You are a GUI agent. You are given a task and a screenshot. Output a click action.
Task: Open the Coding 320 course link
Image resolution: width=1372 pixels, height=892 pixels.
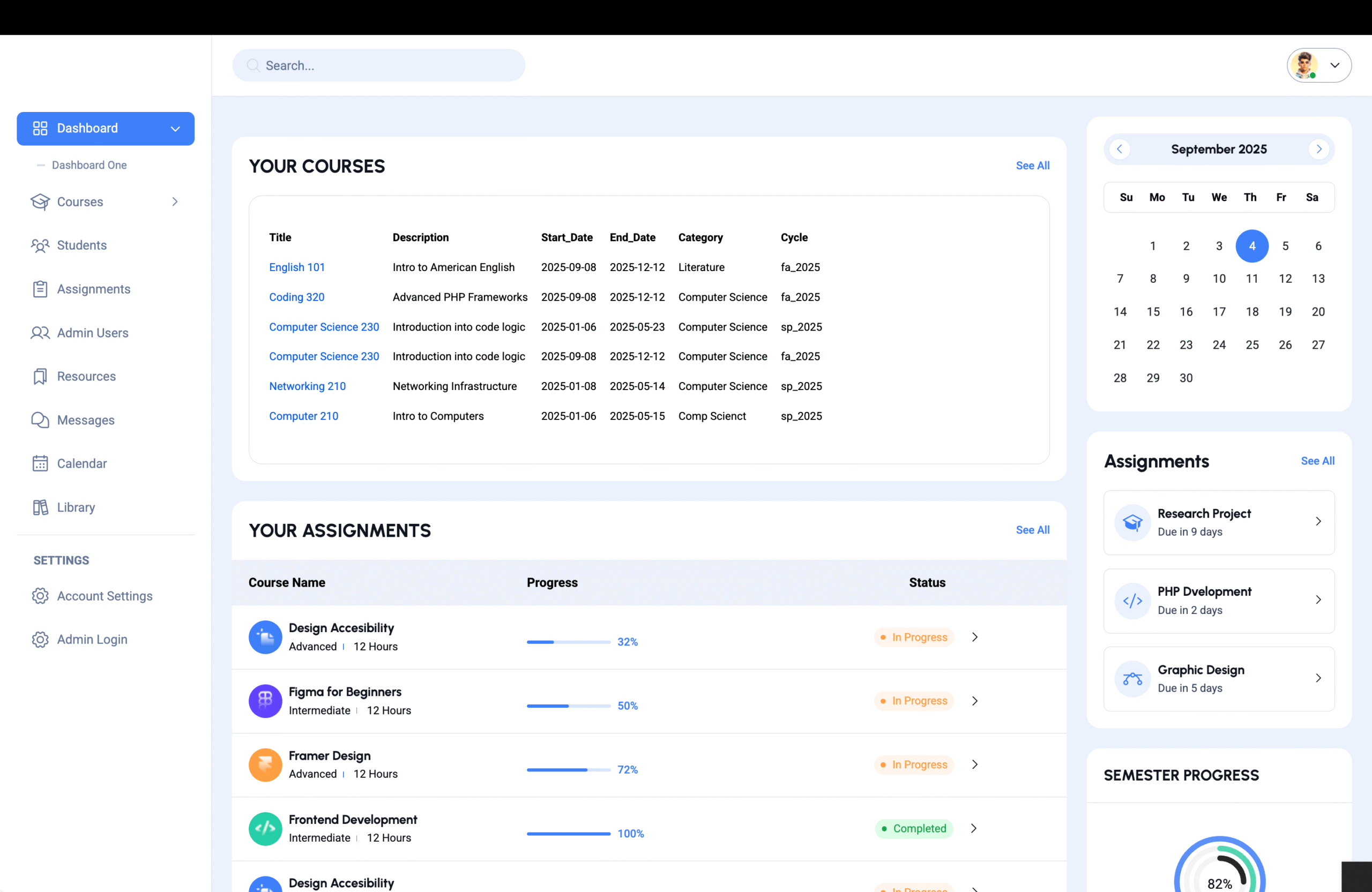[x=297, y=297]
